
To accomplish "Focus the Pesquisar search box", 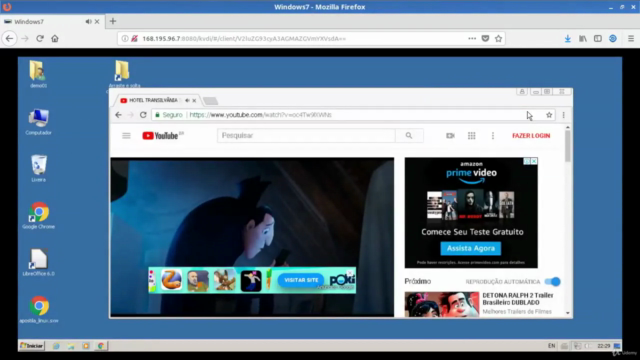I will pos(306,136).
